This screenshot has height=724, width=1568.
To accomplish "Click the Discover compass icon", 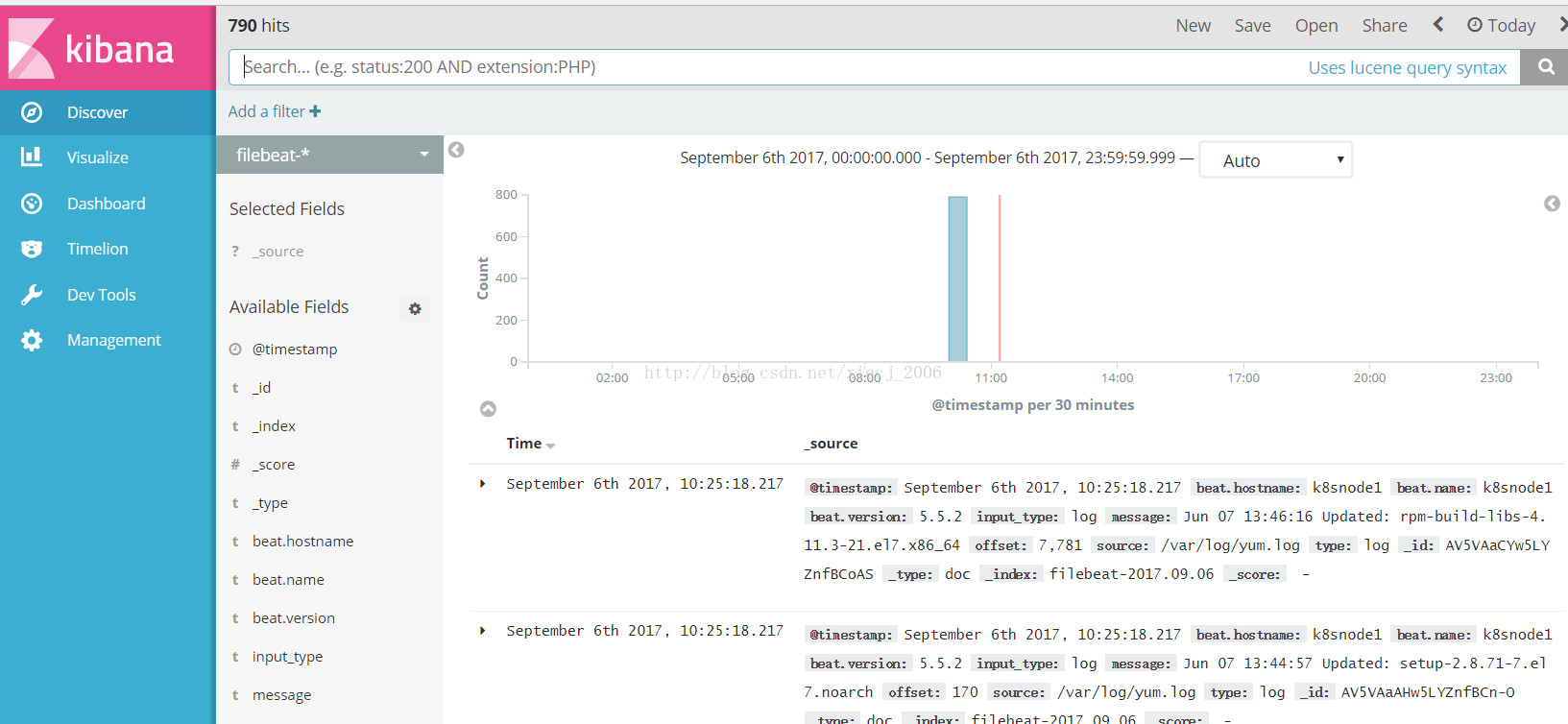I will [x=32, y=112].
